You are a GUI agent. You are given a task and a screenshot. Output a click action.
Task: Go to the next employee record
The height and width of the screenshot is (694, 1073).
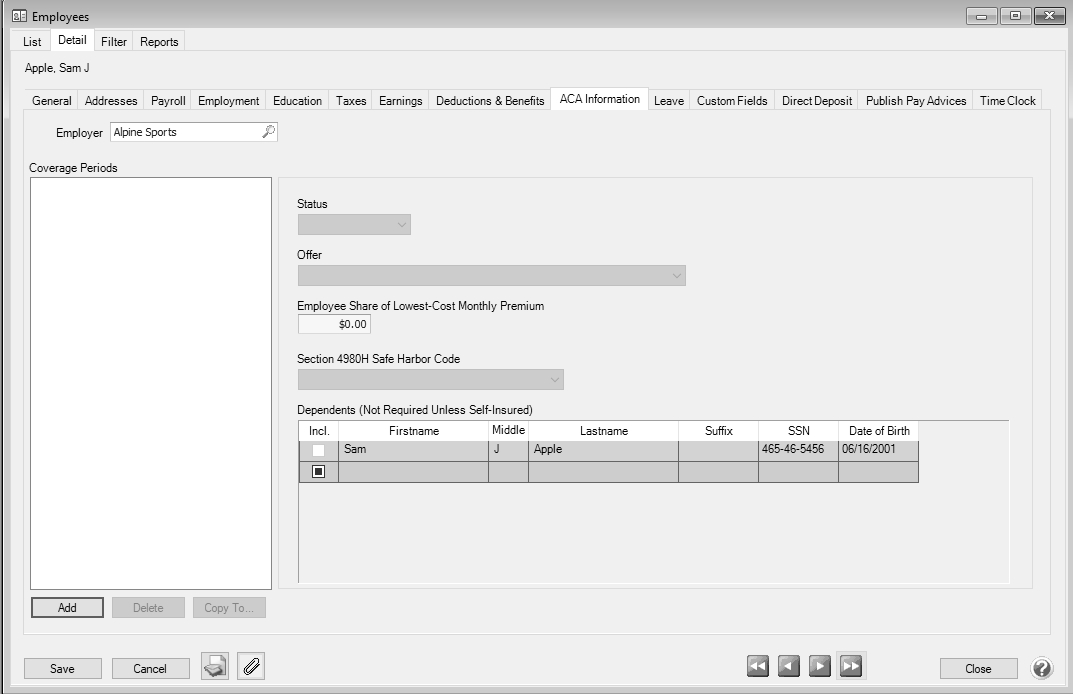pos(820,666)
